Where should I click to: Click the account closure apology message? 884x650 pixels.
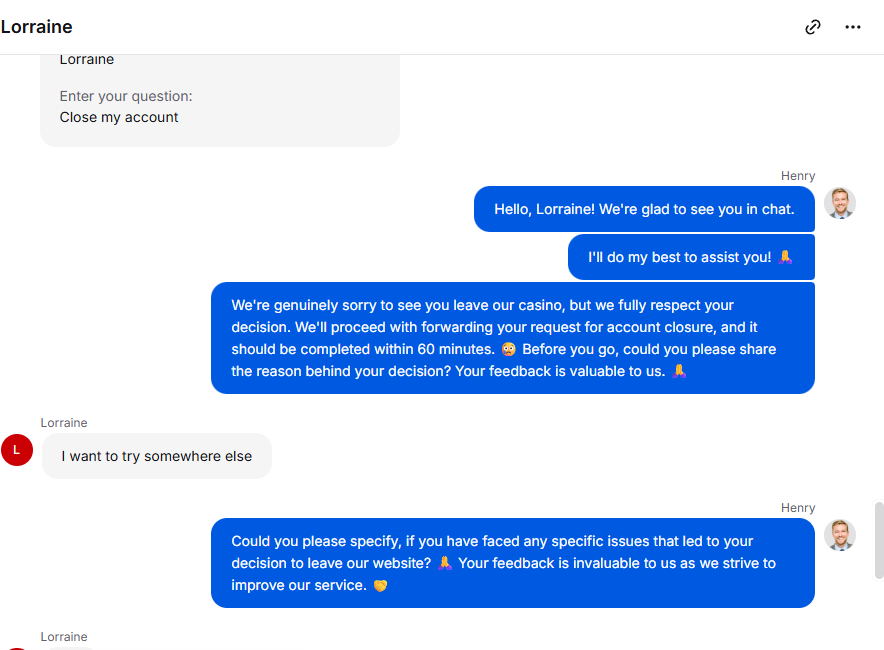(512, 338)
